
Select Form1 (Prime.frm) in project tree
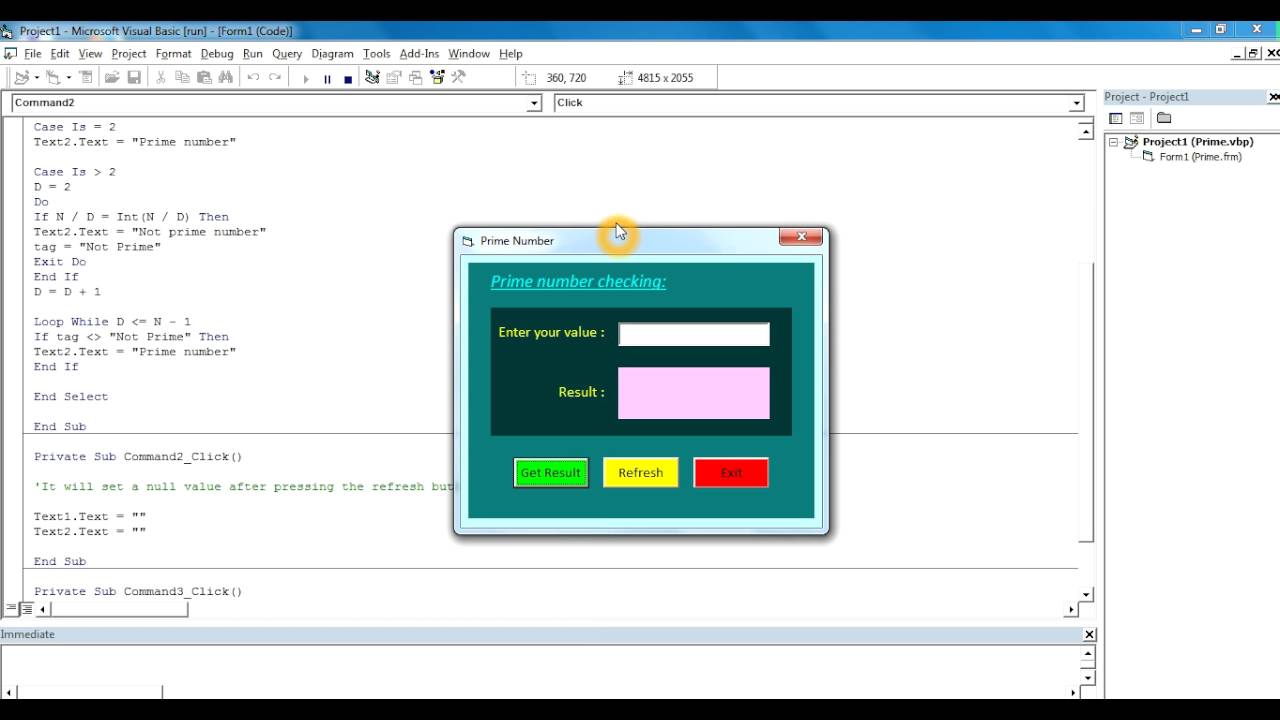point(1200,157)
